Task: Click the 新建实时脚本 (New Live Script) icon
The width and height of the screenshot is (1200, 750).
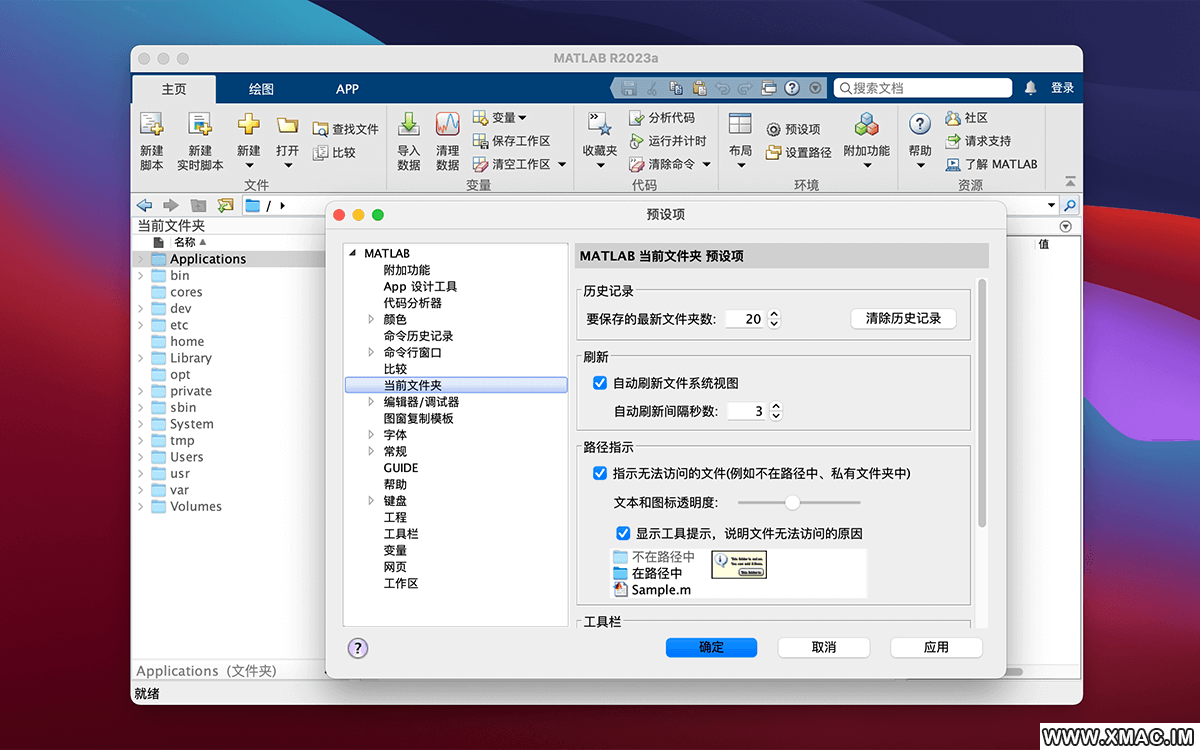Action: point(200,125)
